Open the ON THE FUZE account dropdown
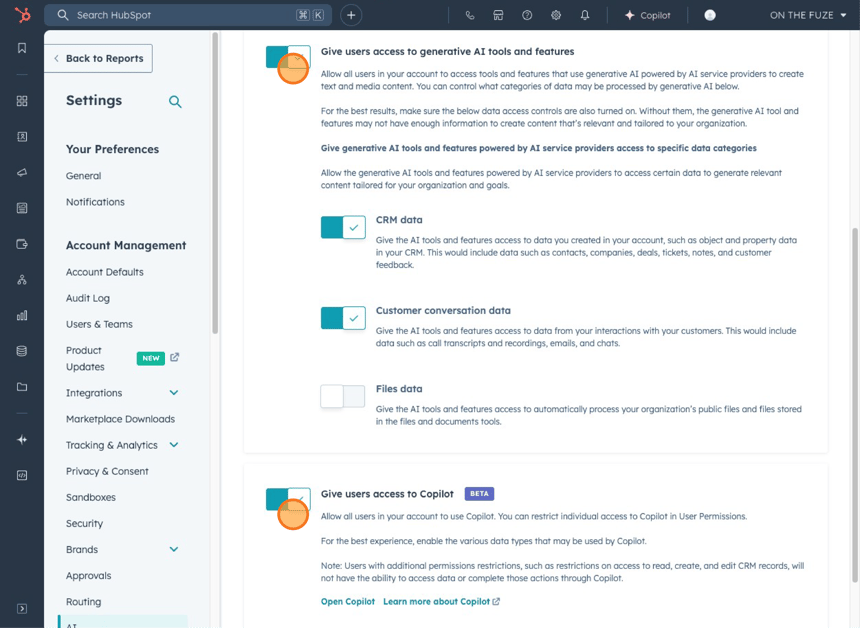This screenshot has width=860, height=628. (808, 15)
